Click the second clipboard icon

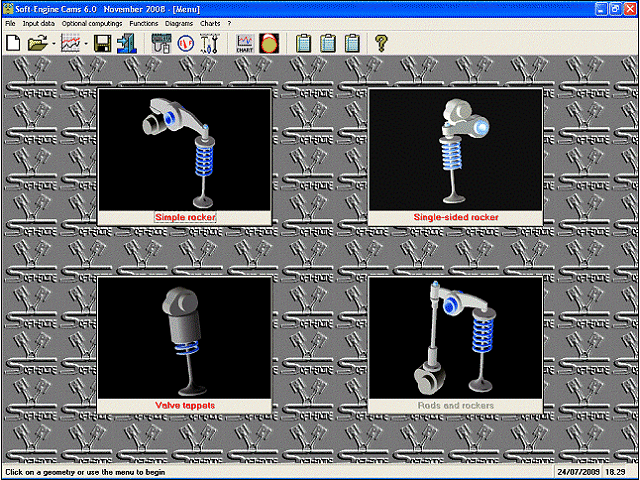tap(328, 43)
